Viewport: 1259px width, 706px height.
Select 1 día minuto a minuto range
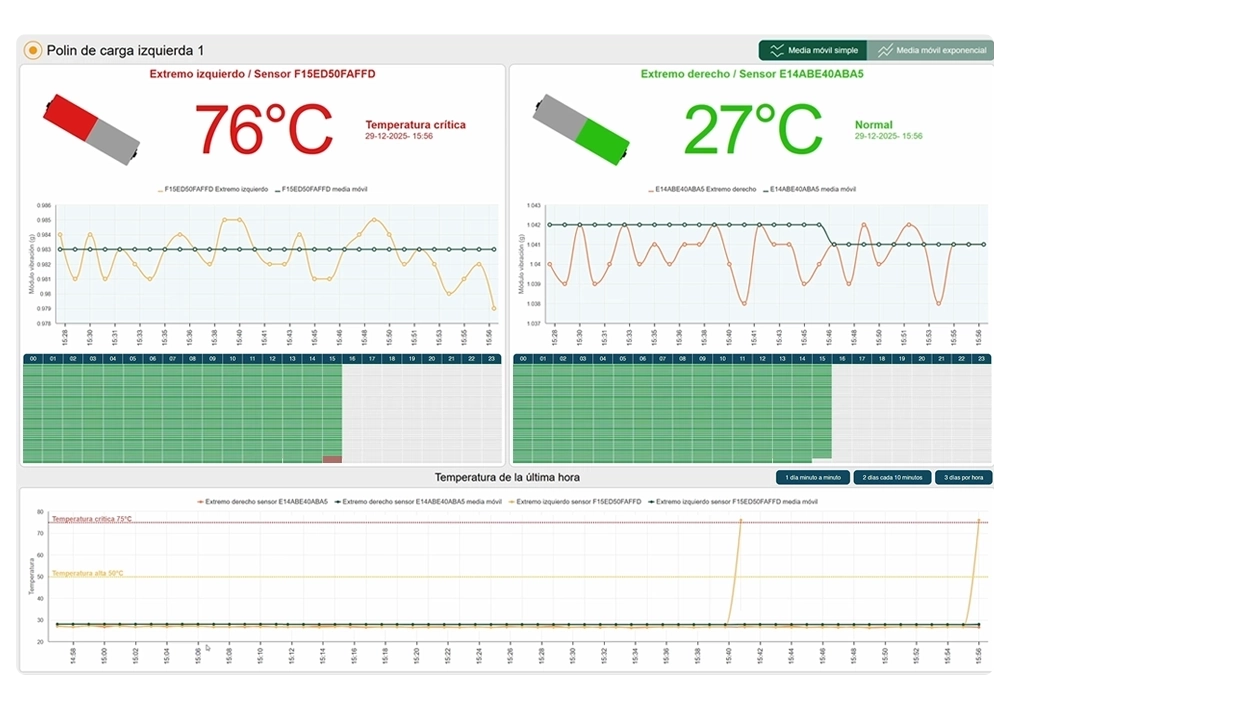tap(813, 478)
